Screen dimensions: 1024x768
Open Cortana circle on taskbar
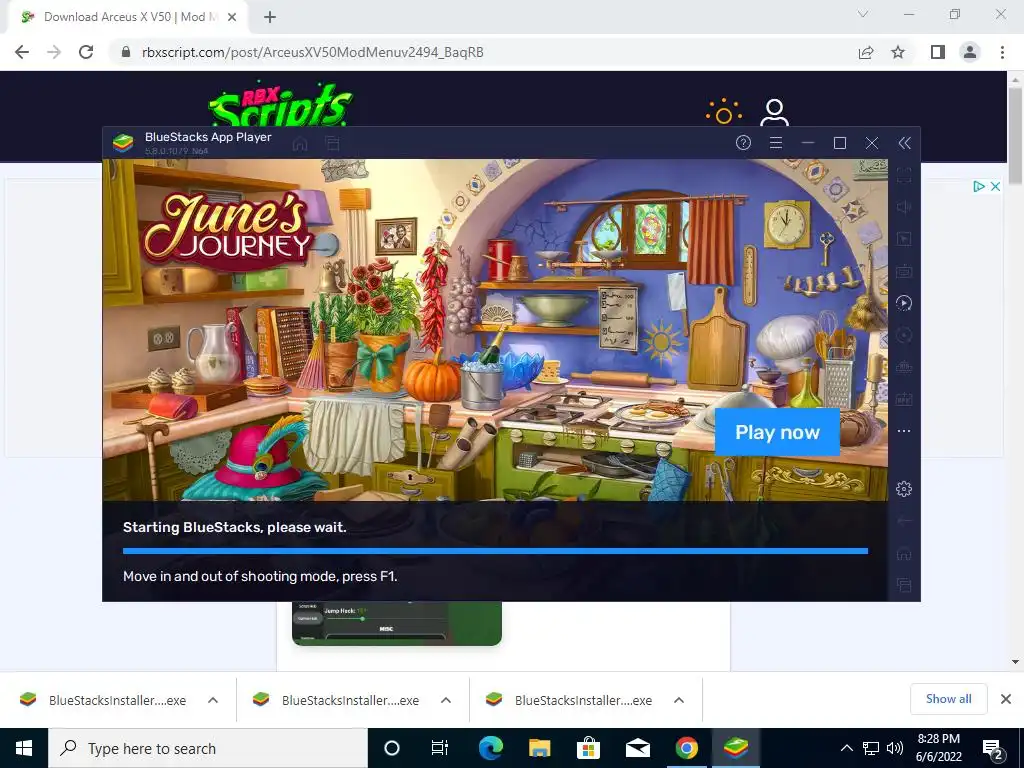(x=392, y=748)
